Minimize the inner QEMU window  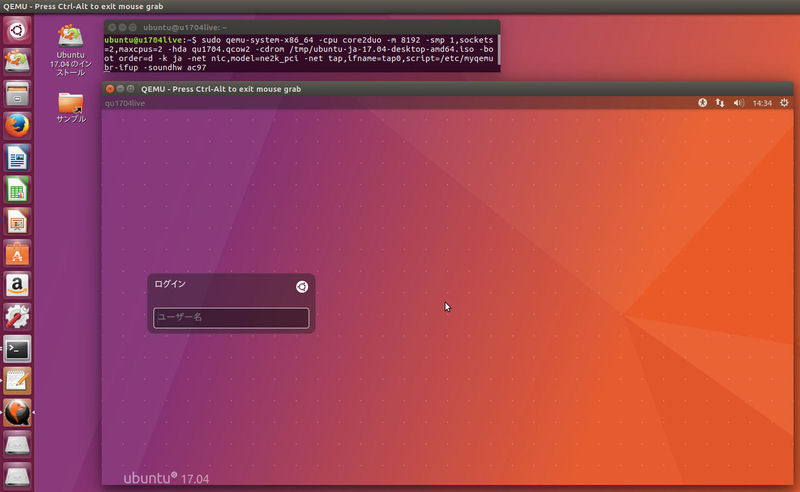[120, 89]
